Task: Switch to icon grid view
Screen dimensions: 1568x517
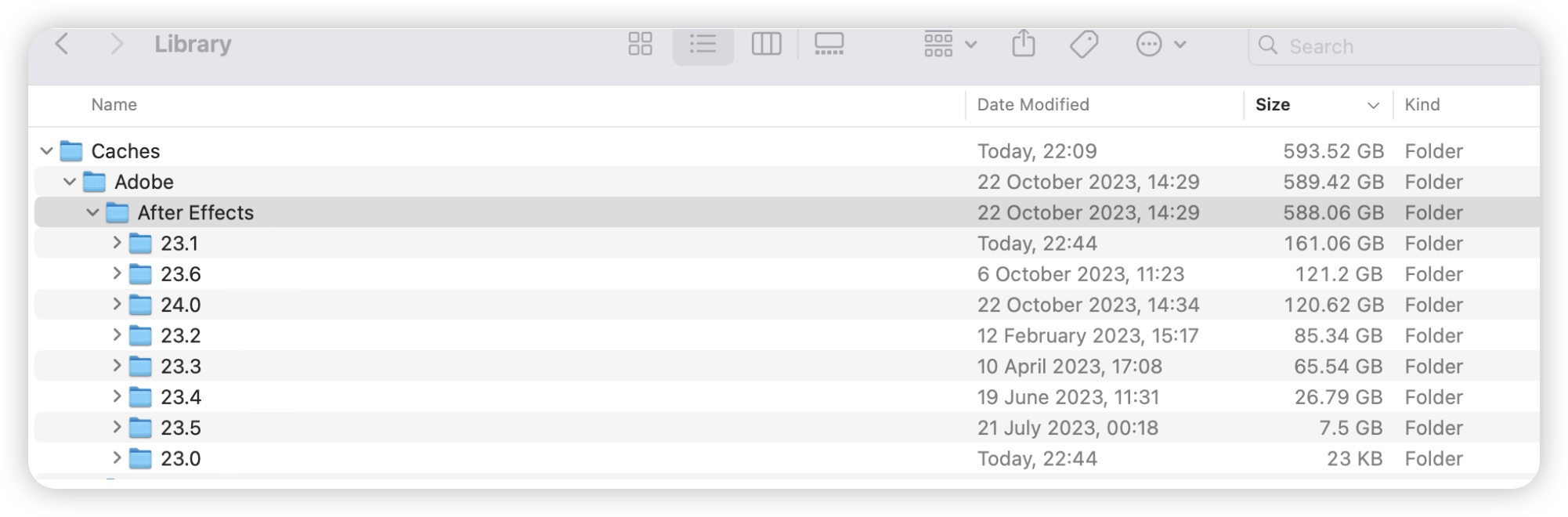Action: (640, 44)
